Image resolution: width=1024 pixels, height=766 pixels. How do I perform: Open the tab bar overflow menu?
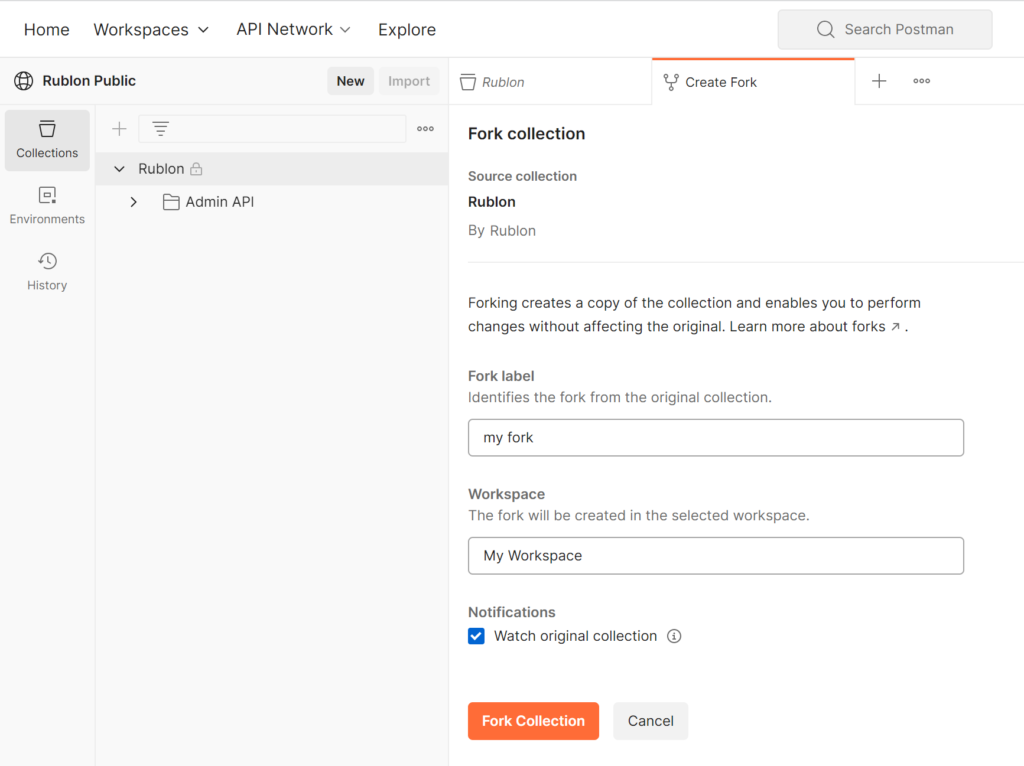point(921,81)
